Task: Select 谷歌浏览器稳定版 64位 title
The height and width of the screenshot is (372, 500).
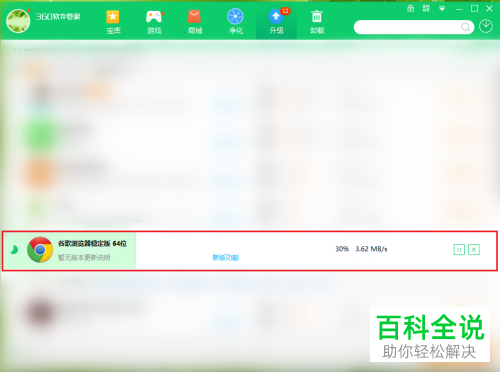Action: [92, 243]
